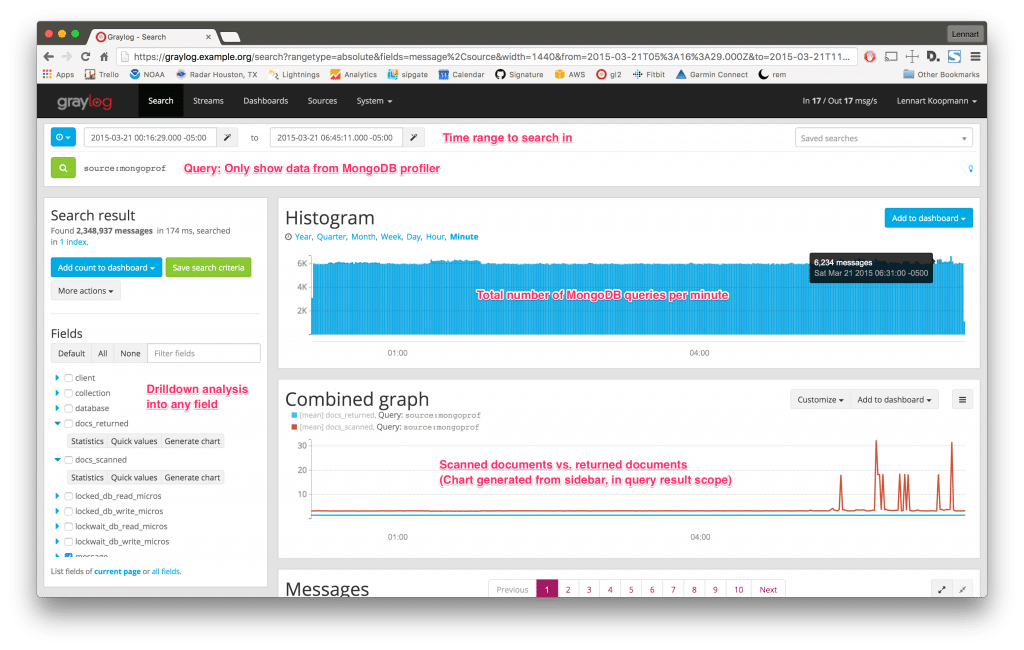Open the Trello bookmark
This screenshot has height=650, width=1024.
[103, 74]
